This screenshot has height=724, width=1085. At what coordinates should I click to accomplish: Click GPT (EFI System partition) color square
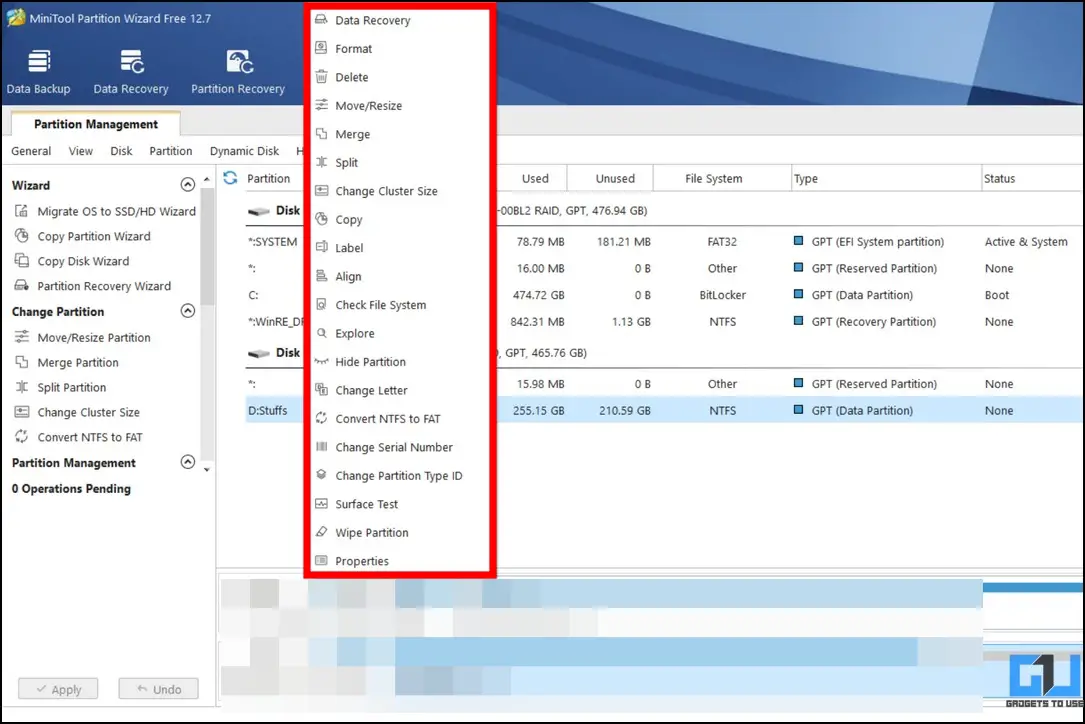798,241
